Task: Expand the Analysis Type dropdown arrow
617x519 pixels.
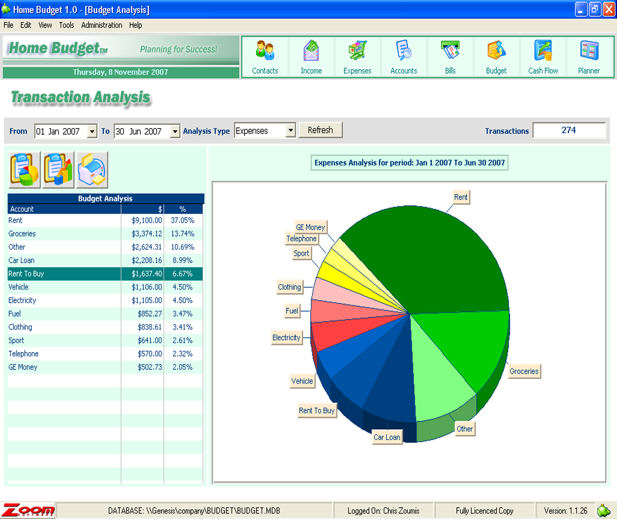Action: point(290,130)
